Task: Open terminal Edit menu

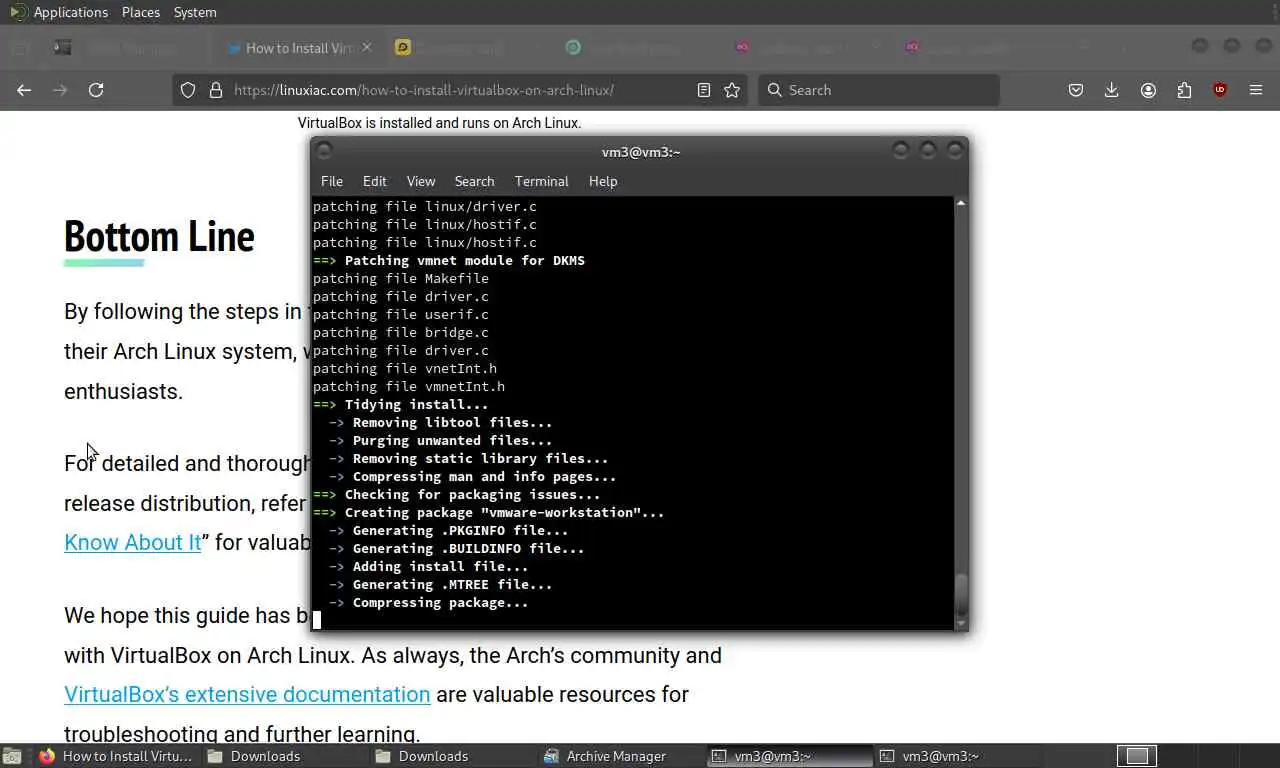Action: tap(375, 181)
